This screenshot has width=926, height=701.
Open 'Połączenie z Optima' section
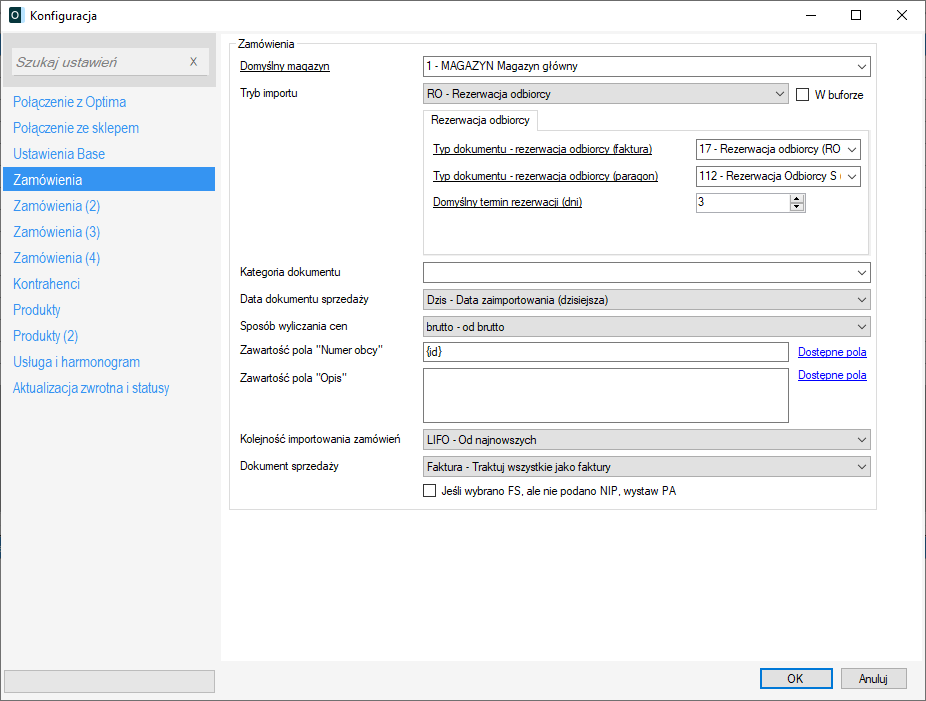click(x=69, y=102)
